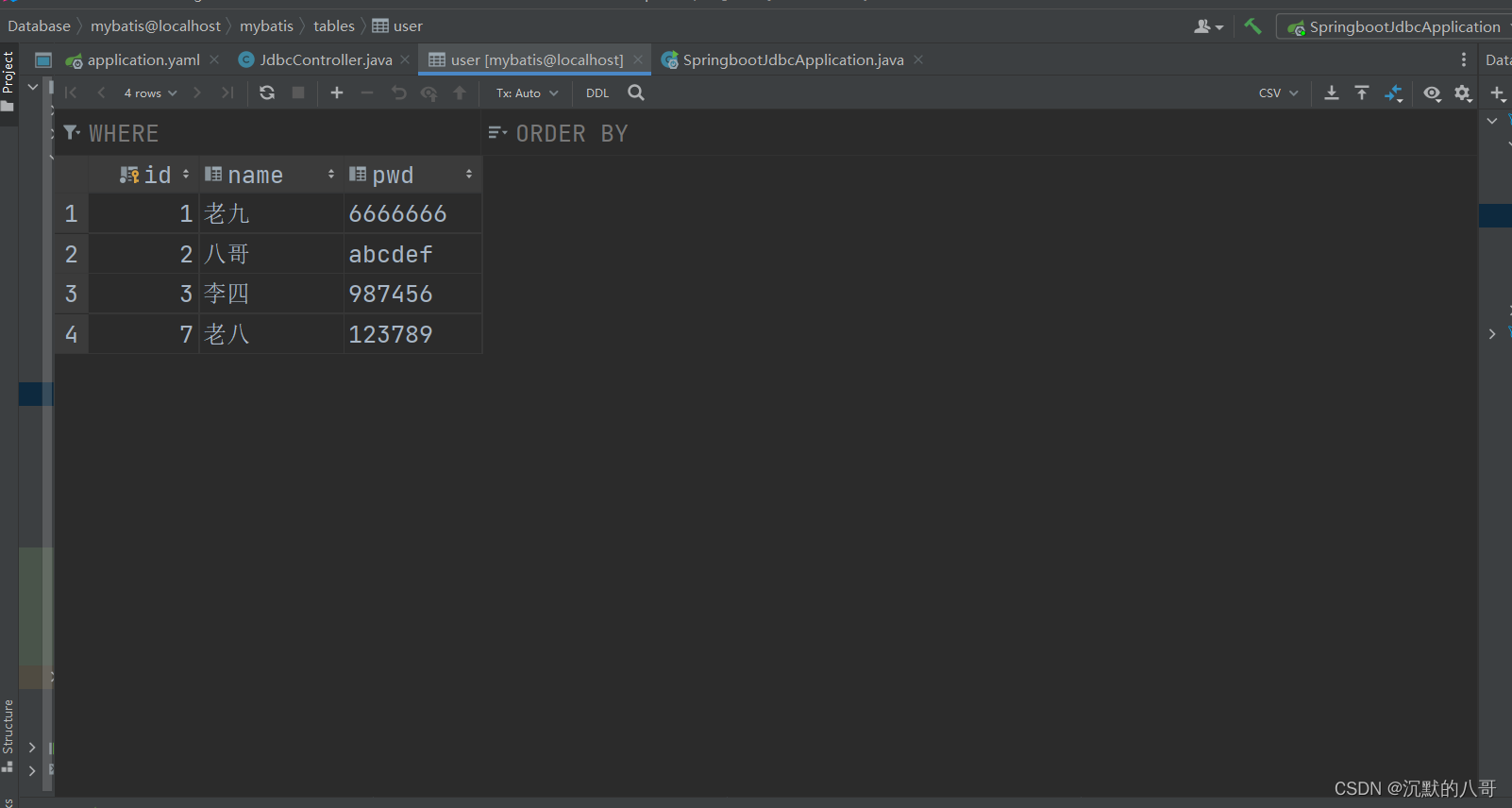Select cell with name 老八
This screenshot has height=808, width=1512.
click(271, 334)
